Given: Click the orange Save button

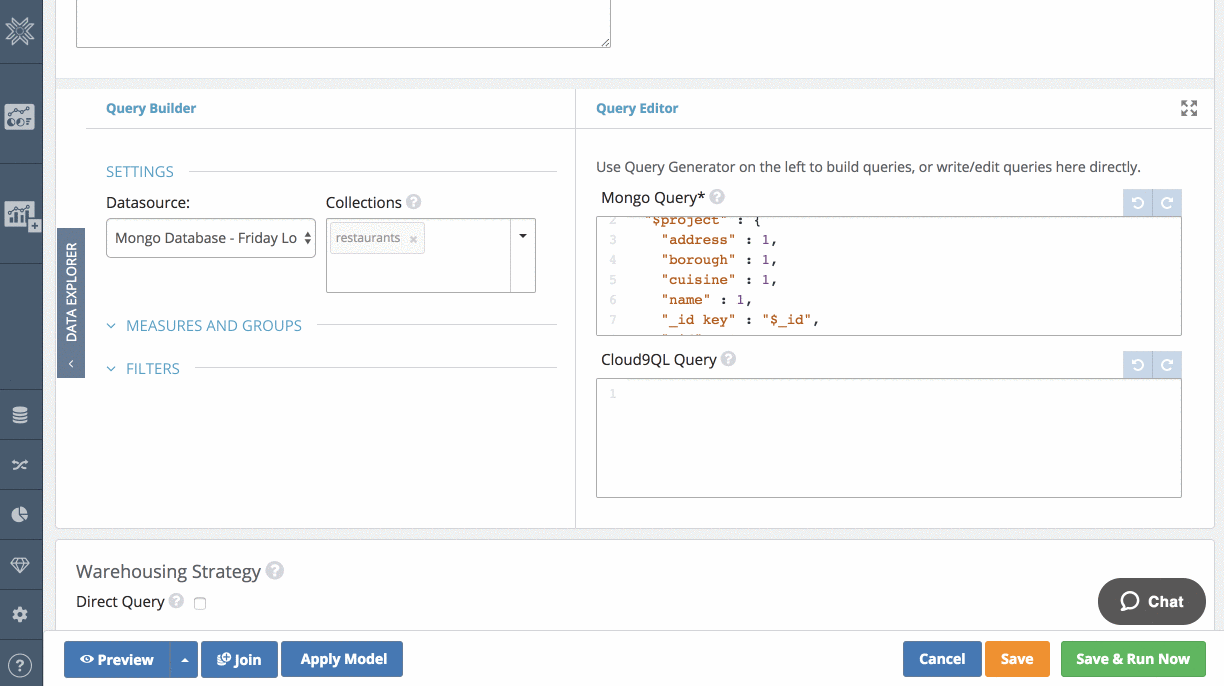Looking at the screenshot, I should 1017,659.
